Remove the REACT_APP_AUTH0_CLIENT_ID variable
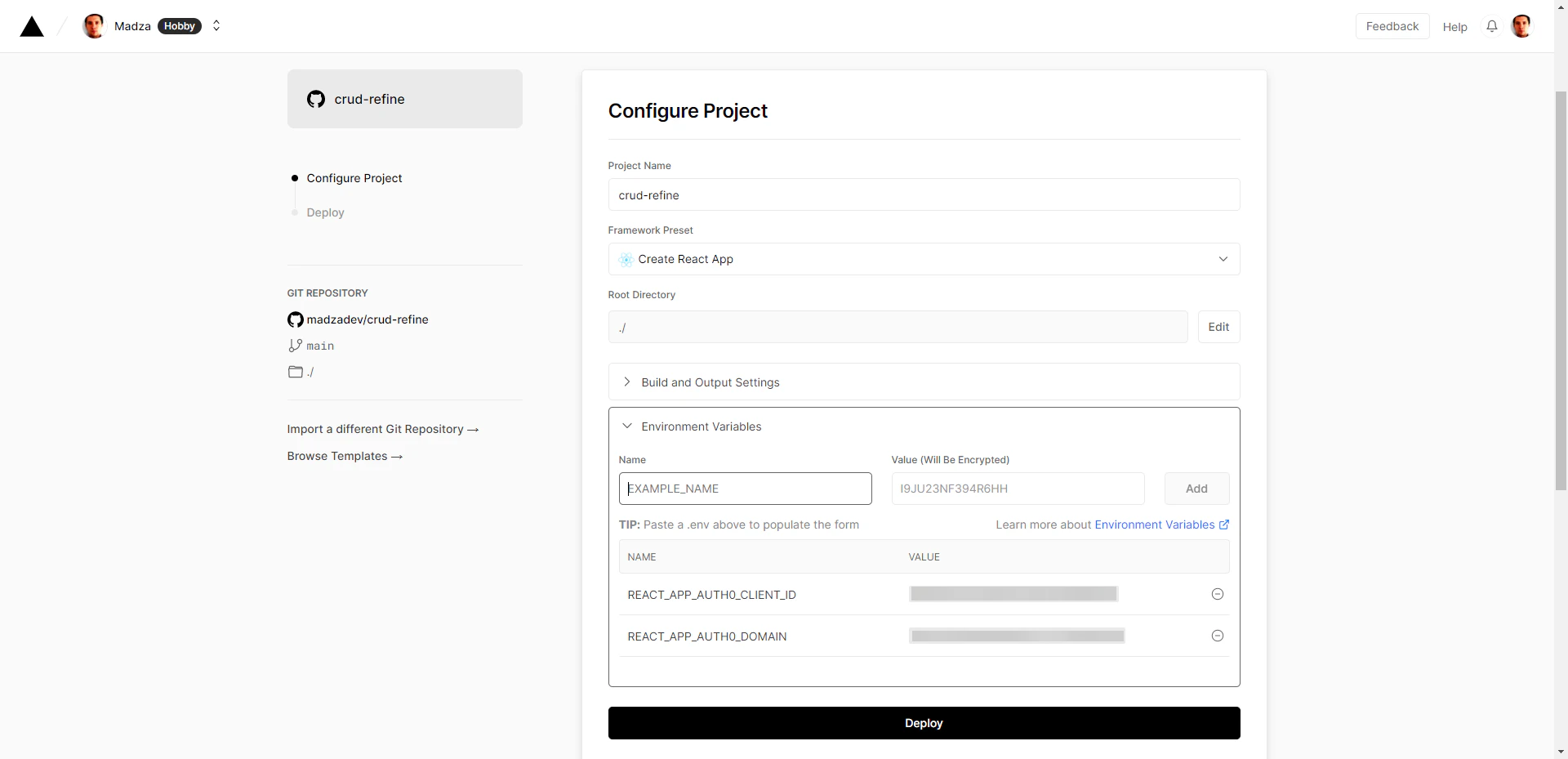The image size is (1568, 759). pyautogui.click(x=1217, y=594)
